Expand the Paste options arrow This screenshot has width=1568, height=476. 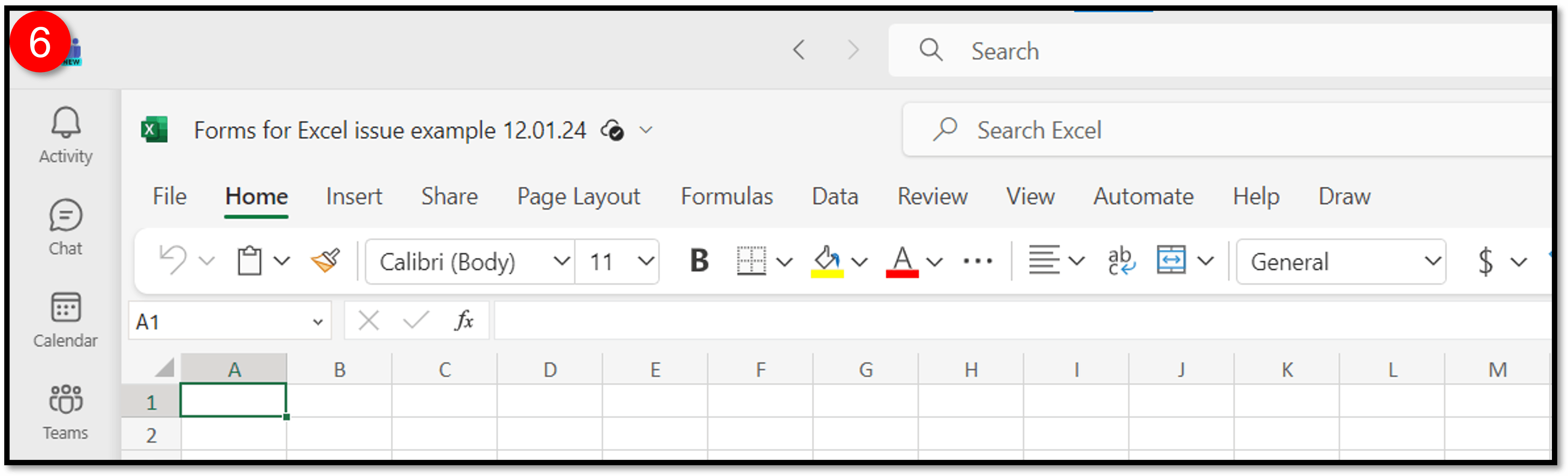pyautogui.click(x=281, y=262)
